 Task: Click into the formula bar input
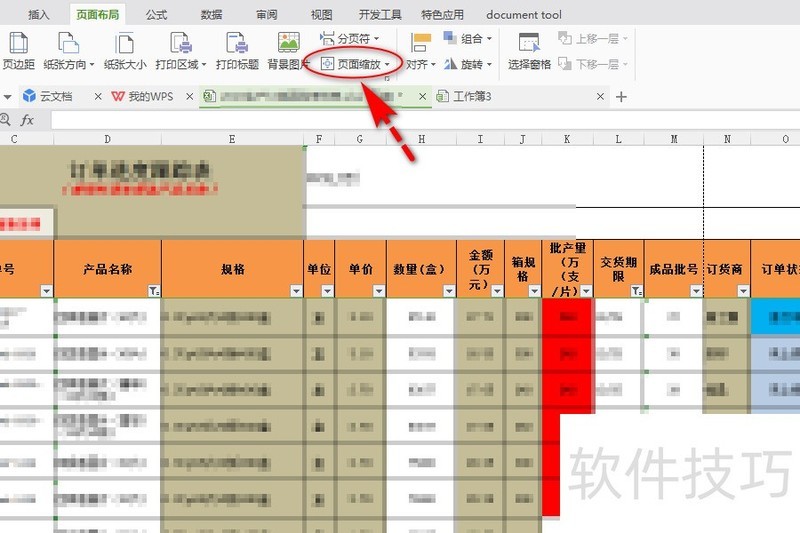coord(425,120)
